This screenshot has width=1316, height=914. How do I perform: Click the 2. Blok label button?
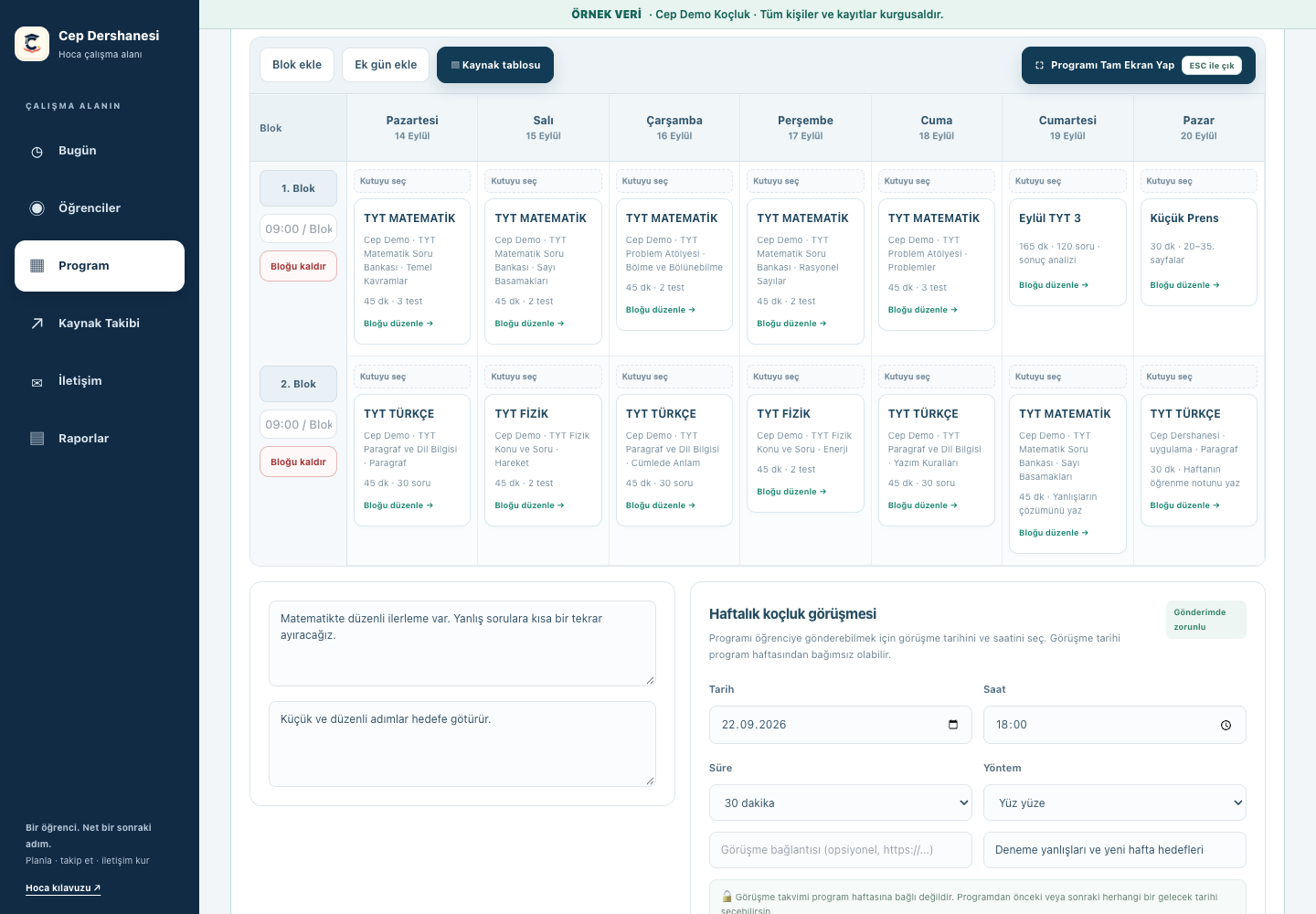(x=298, y=384)
